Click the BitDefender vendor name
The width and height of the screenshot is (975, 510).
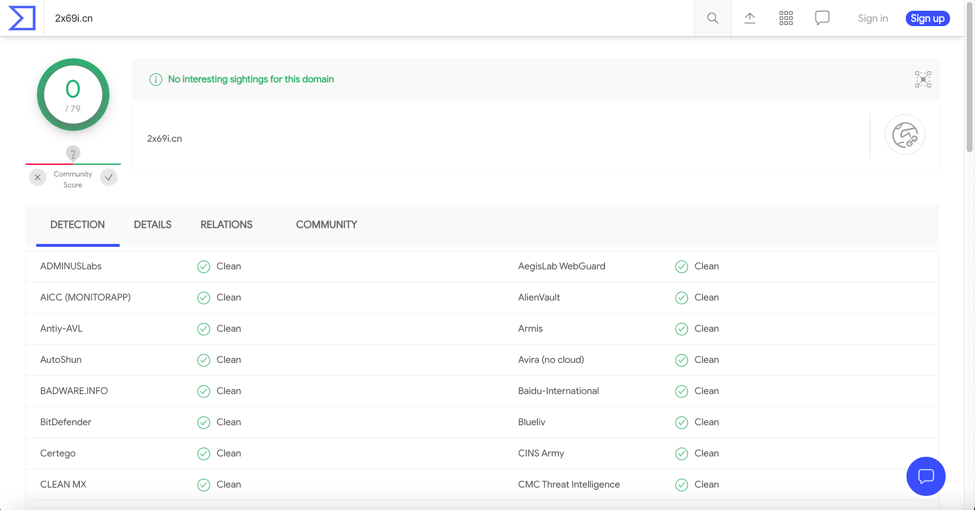point(65,422)
